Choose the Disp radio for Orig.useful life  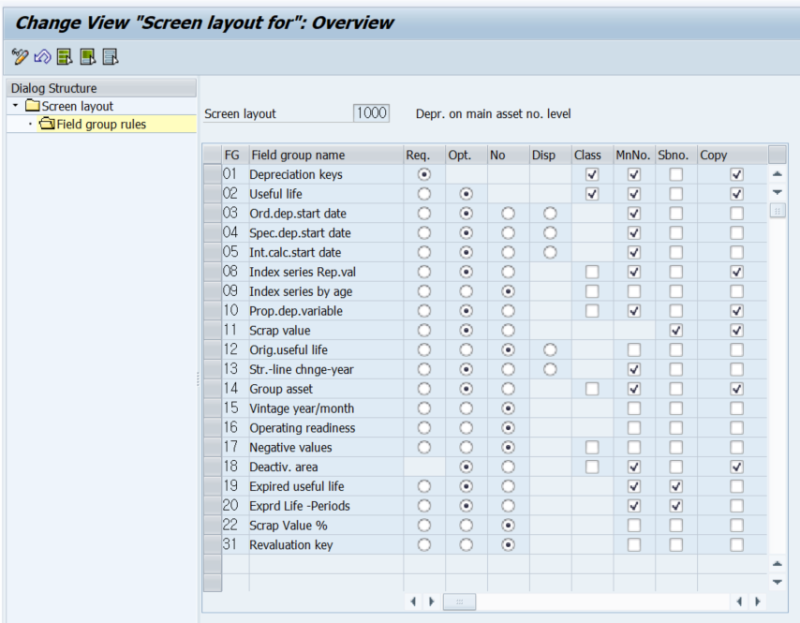click(549, 350)
